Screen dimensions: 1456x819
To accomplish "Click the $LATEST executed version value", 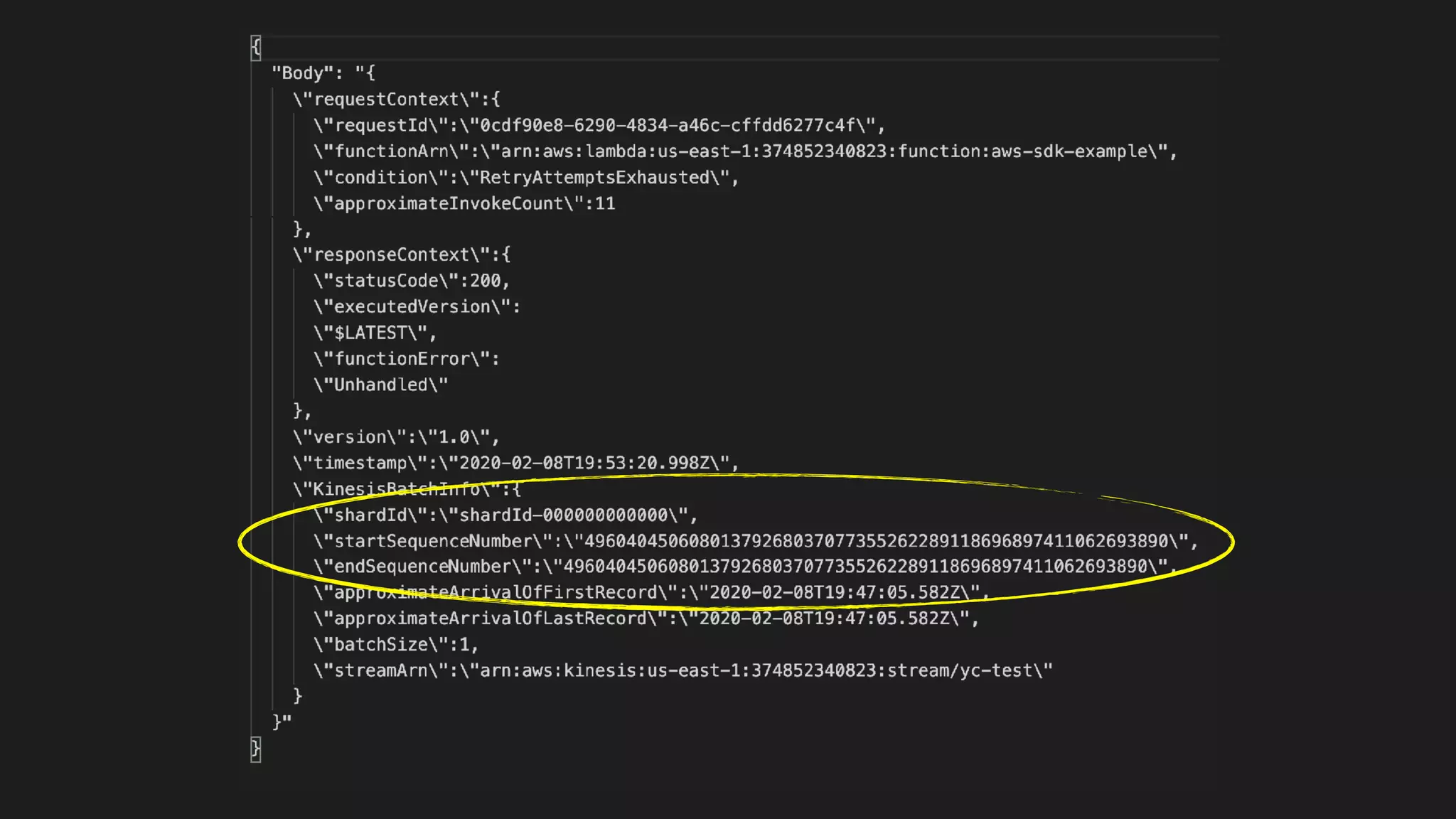I will [x=370, y=333].
